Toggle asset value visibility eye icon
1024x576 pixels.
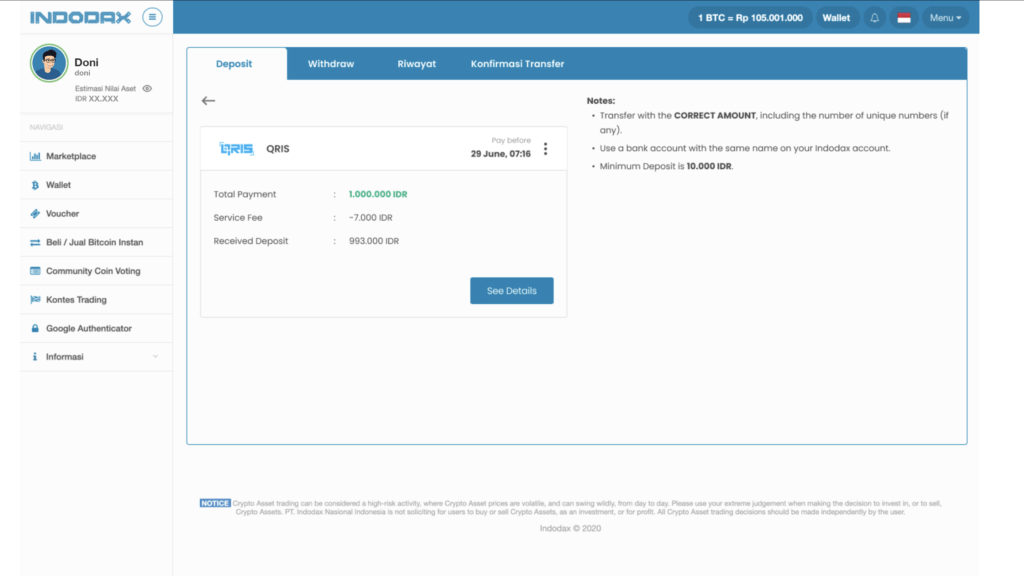147,89
